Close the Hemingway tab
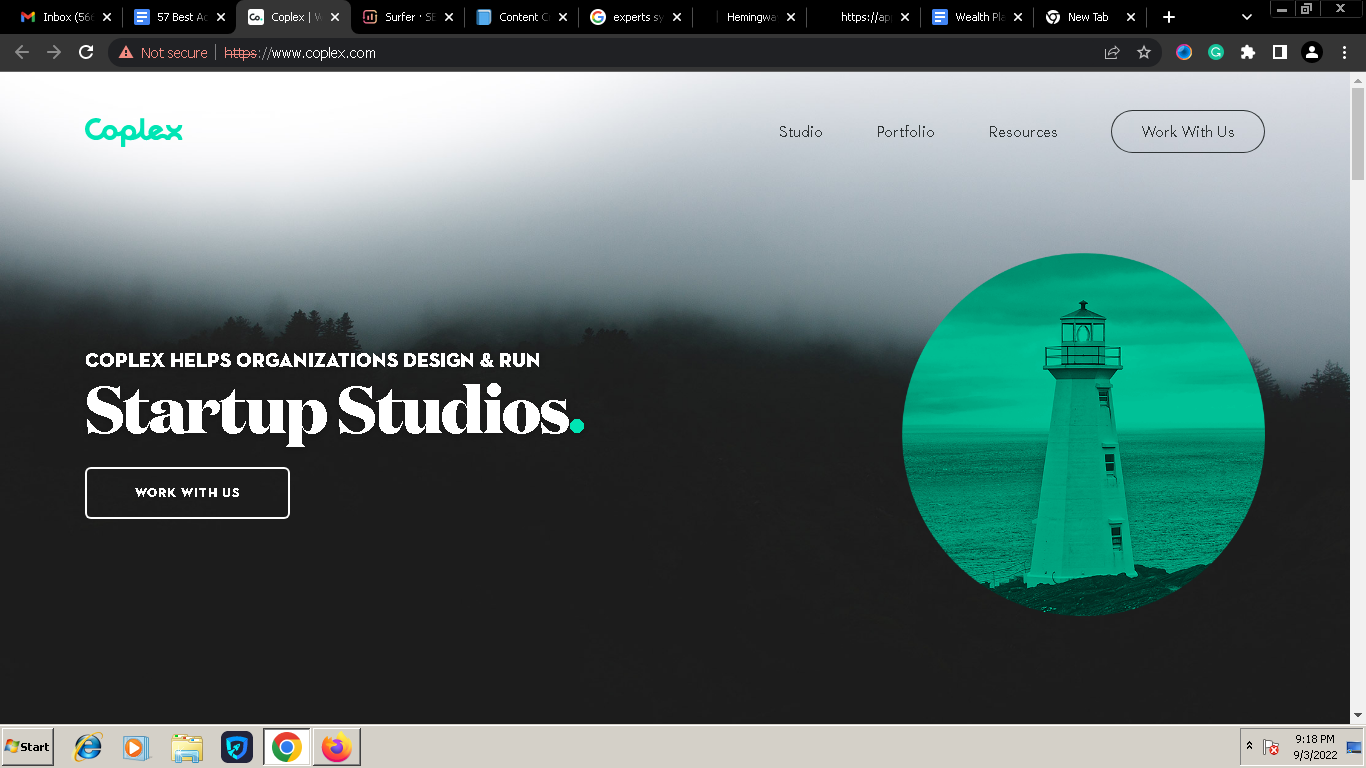Image resolution: width=1366 pixels, height=768 pixels. click(791, 17)
